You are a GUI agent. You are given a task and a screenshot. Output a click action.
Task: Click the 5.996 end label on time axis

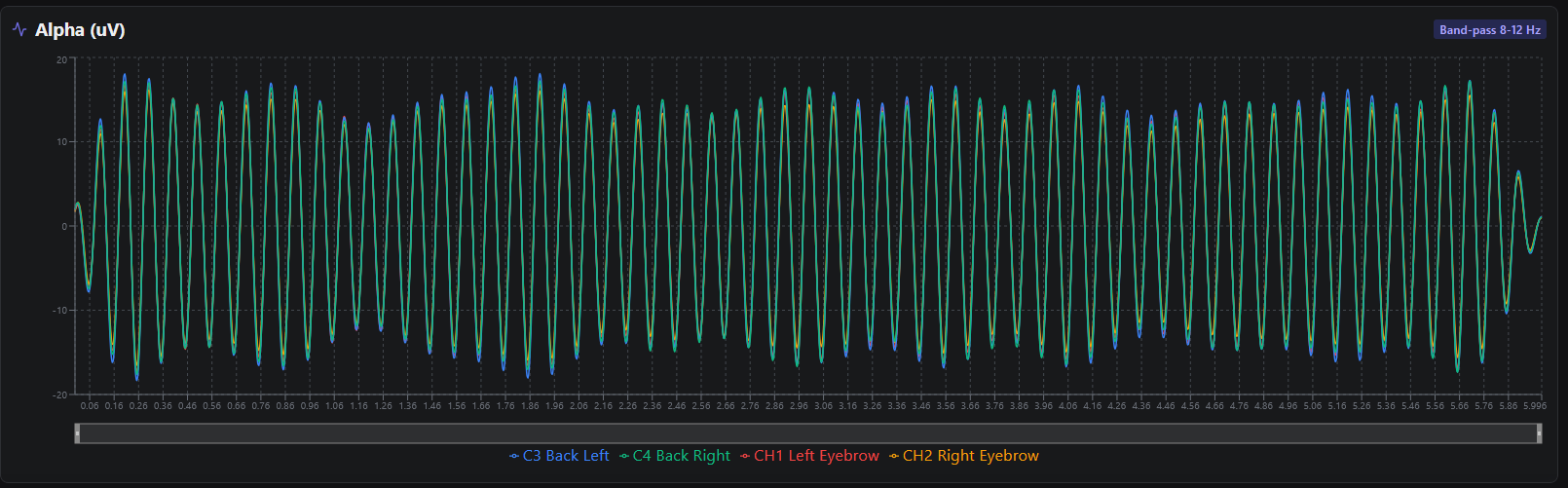1534,406
